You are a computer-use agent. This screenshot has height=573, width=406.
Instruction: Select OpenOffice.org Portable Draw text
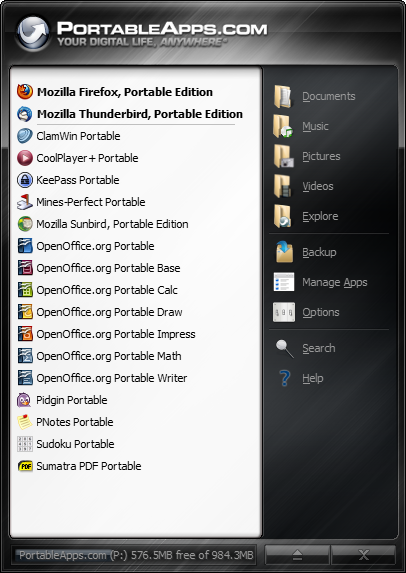click(109, 312)
